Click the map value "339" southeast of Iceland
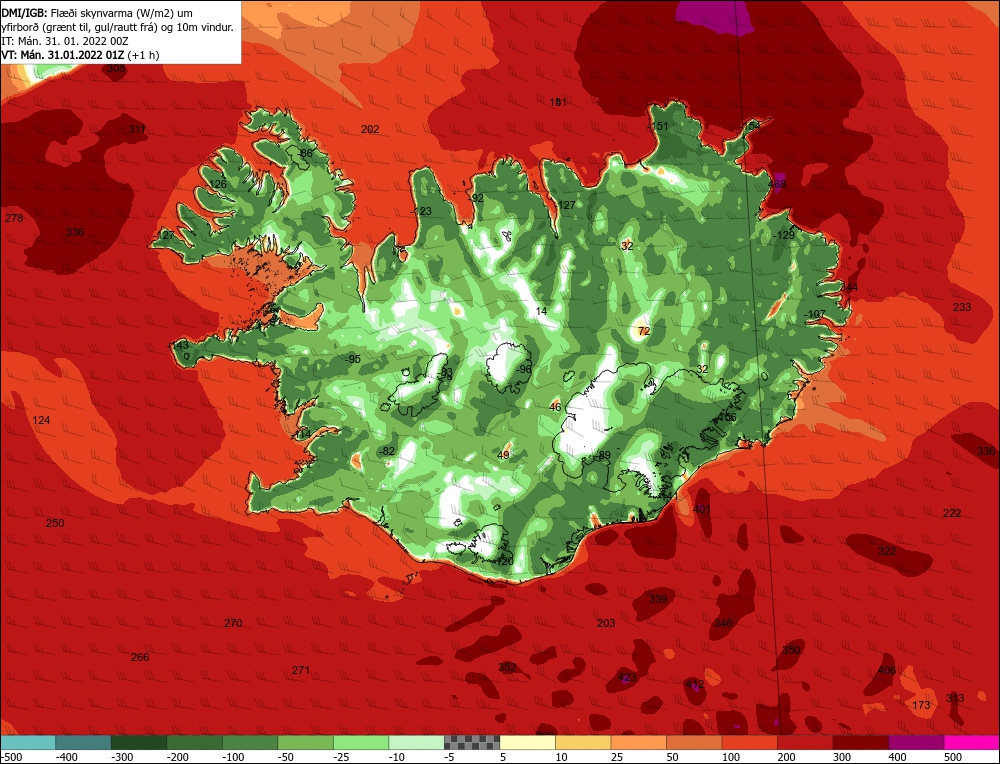The height and width of the screenshot is (764, 1000). 658,599
